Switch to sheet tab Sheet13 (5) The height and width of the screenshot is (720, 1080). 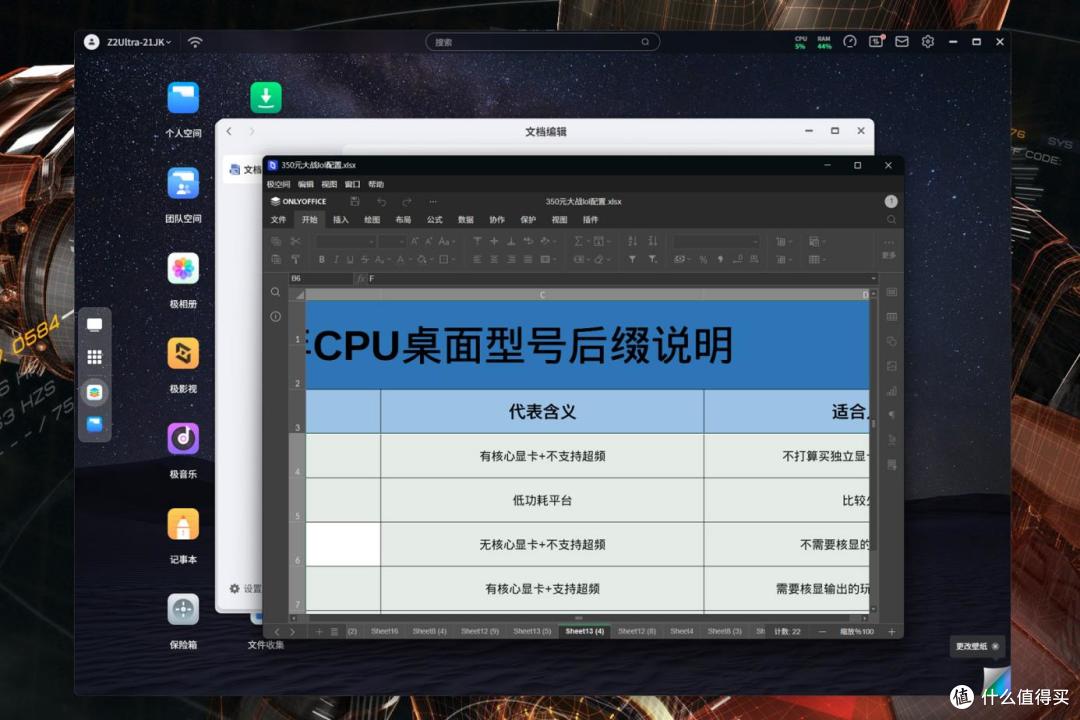532,631
